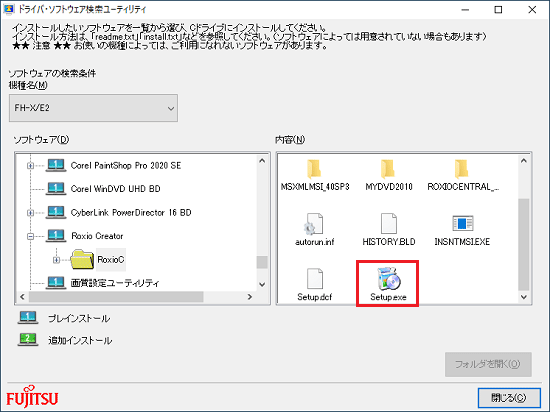
Task: Expand the Corel PaintShop Pro 2020 SE node
Action: (31, 165)
